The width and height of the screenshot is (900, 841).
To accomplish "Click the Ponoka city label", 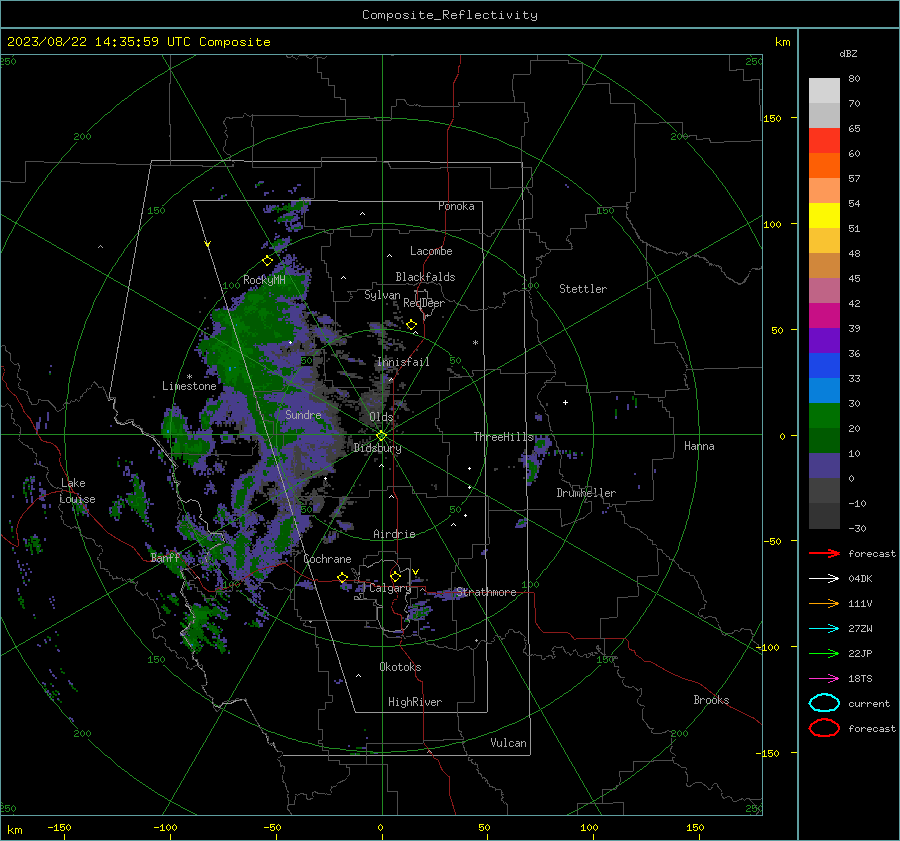I will point(456,206).
